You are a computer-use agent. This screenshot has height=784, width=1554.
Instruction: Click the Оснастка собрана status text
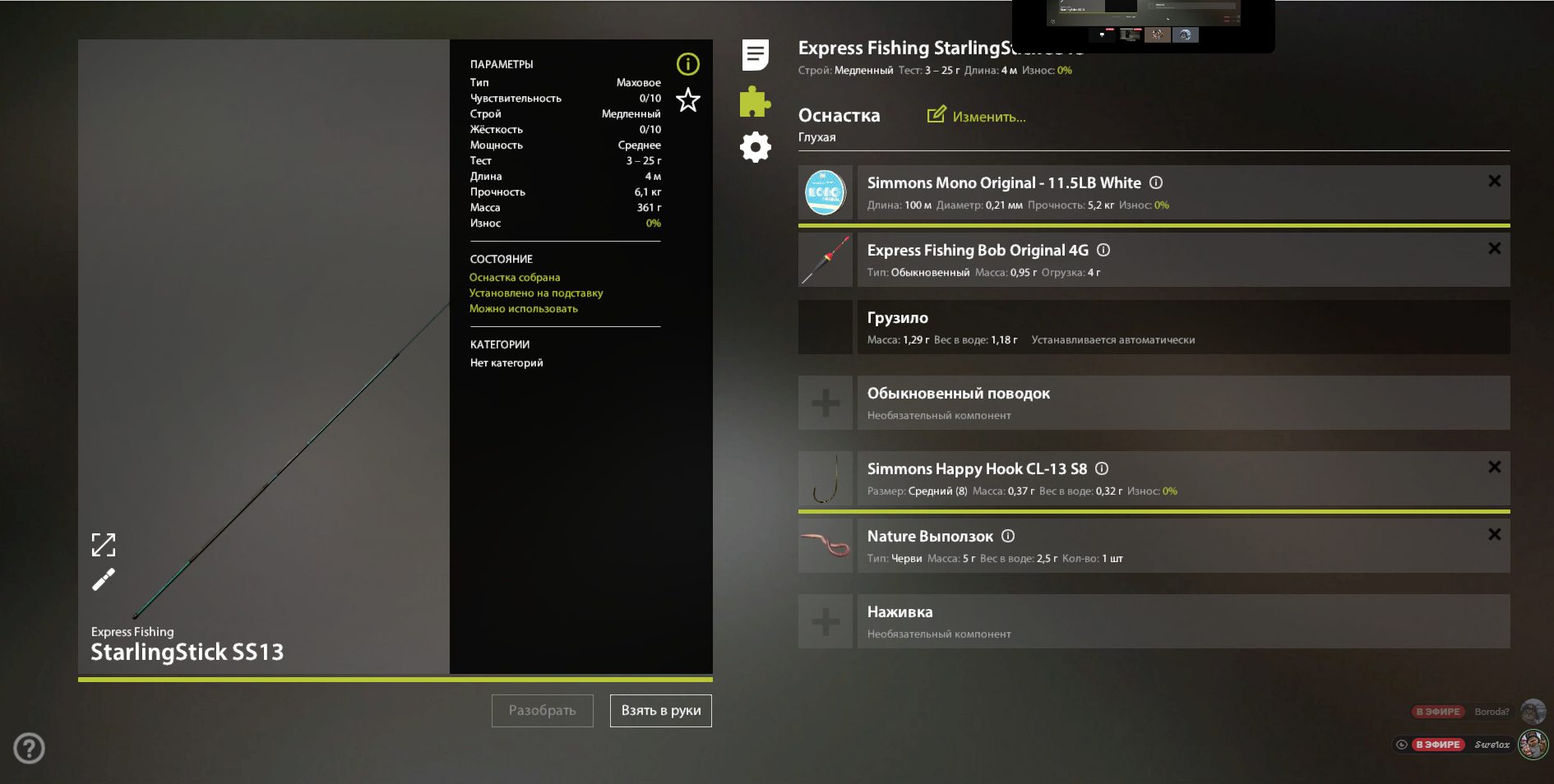click(x=515, y=278)
